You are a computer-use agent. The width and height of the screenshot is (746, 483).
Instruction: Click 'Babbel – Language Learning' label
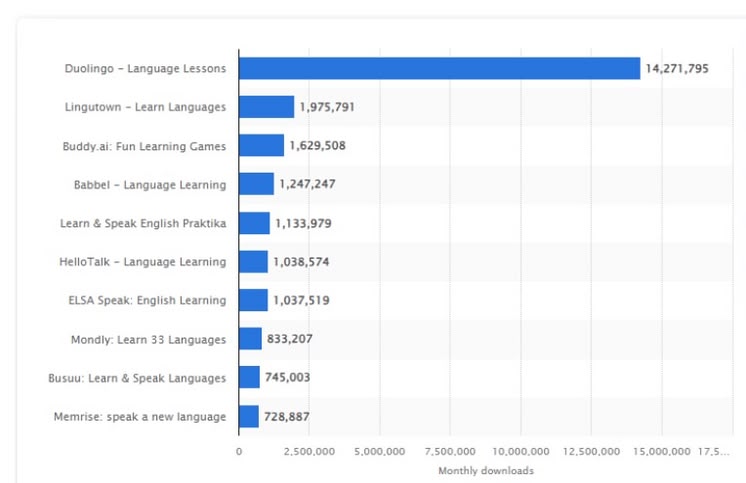coord(150,185)
